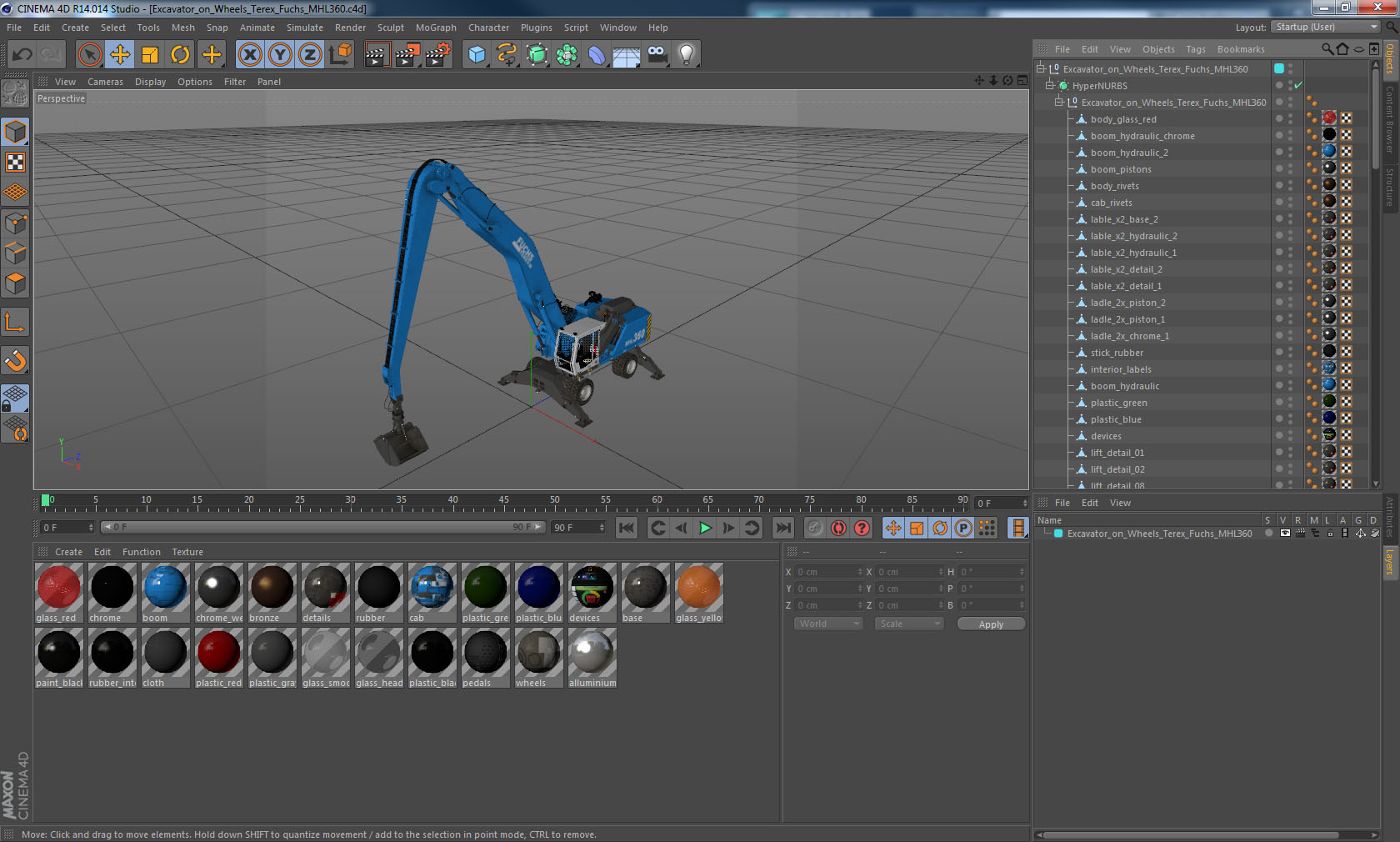Open Edit Render Settings icon
Viewport: 1400px width, 842px height.
coord(438,55)
